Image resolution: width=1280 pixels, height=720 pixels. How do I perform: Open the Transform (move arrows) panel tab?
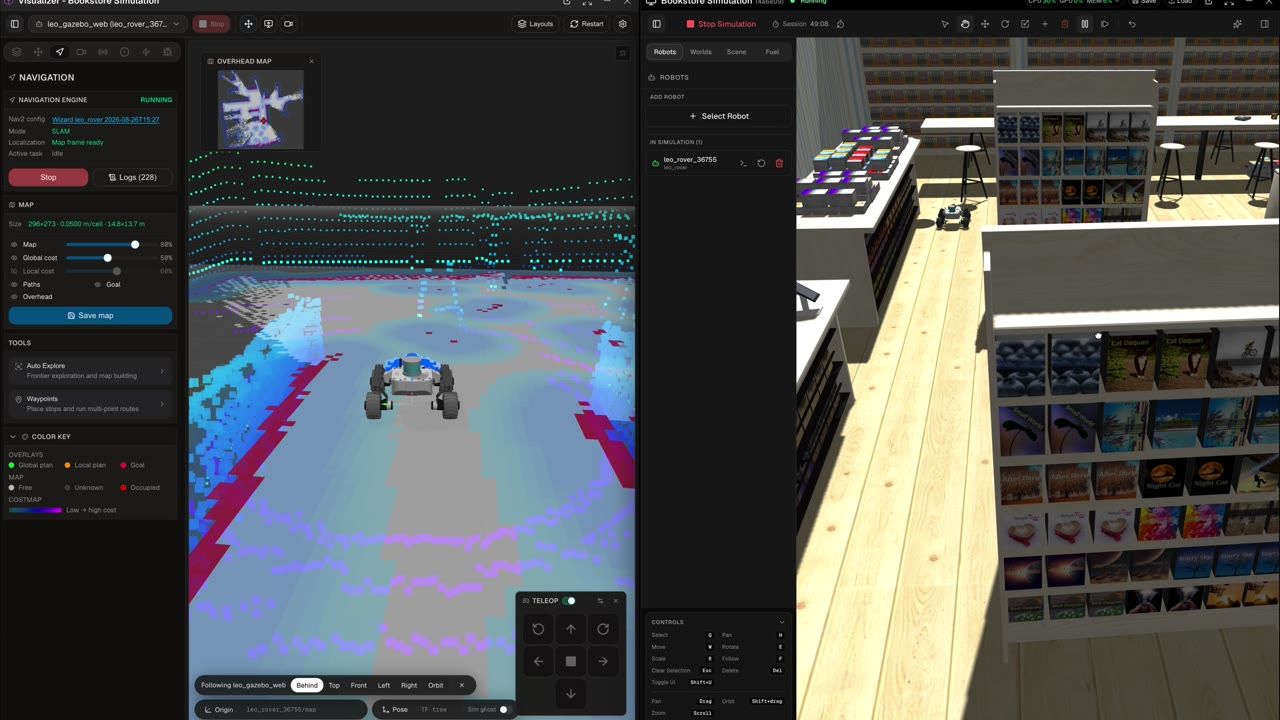(x=38, y=52)
